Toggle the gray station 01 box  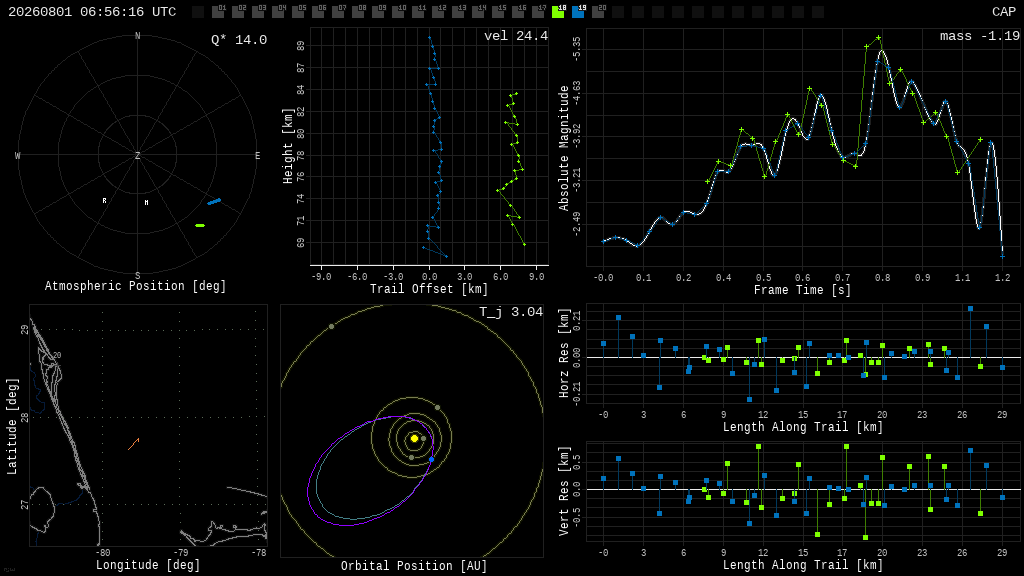pos(218,12)
